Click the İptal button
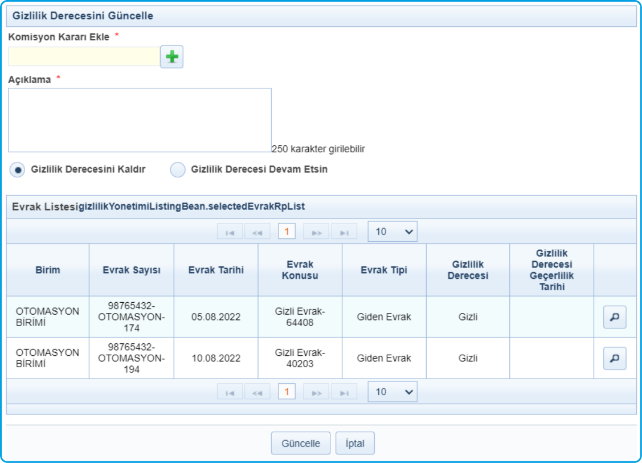642x463 pixels. click(x=354, y=443)
